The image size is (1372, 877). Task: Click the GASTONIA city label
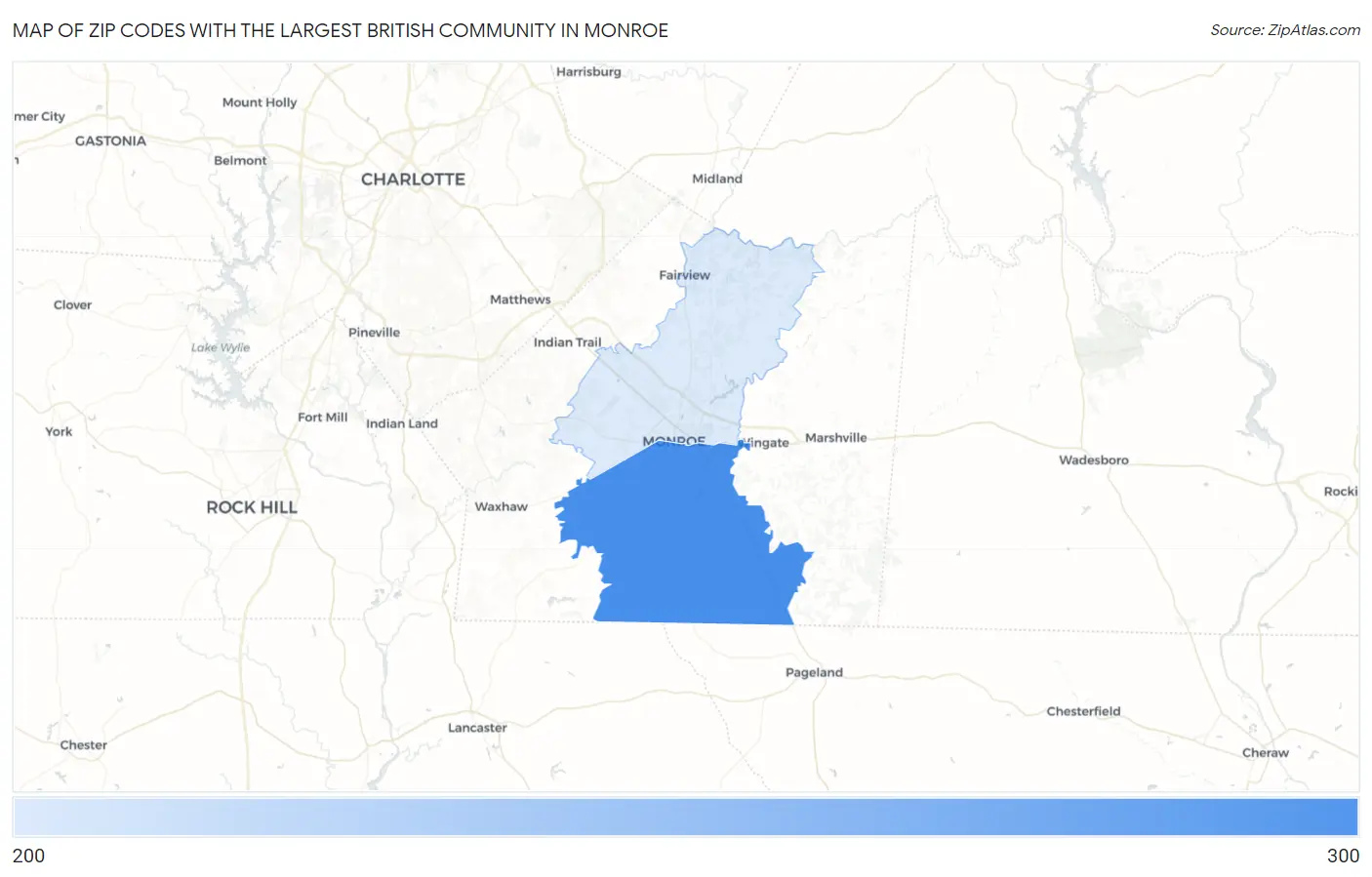pos(110,140)
